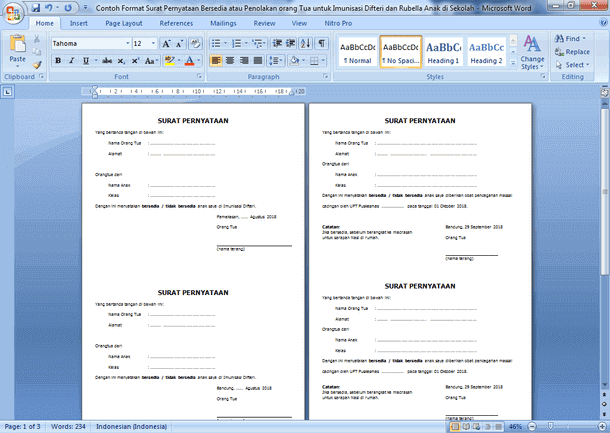Cut selection with scissors icon
The height and width of the screenshot is (433, 610).
pos(37,39)
